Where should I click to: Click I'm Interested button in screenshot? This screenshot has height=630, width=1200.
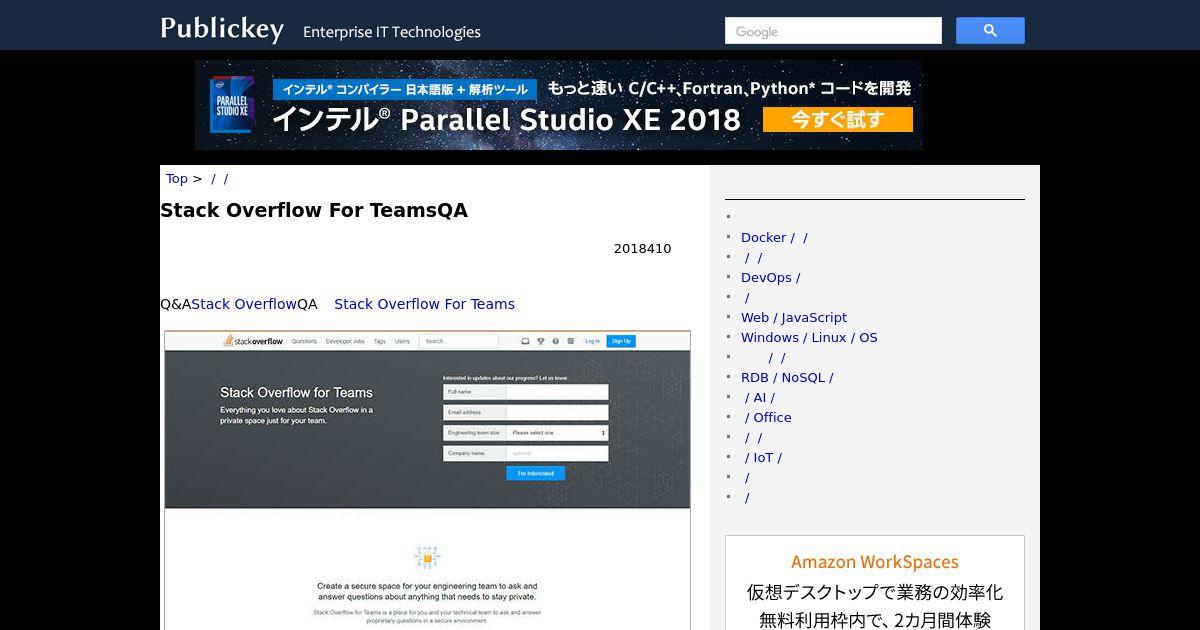tap(535, 473)
